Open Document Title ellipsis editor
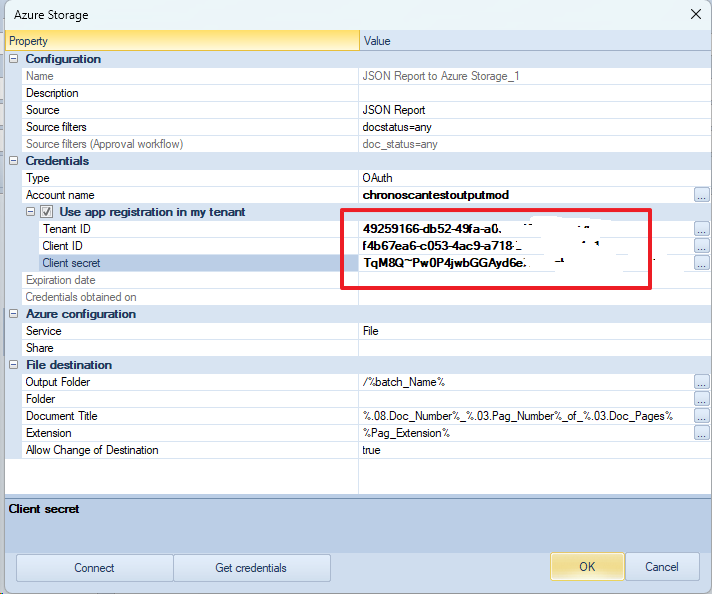712x594 pixels. click(701, 416)
